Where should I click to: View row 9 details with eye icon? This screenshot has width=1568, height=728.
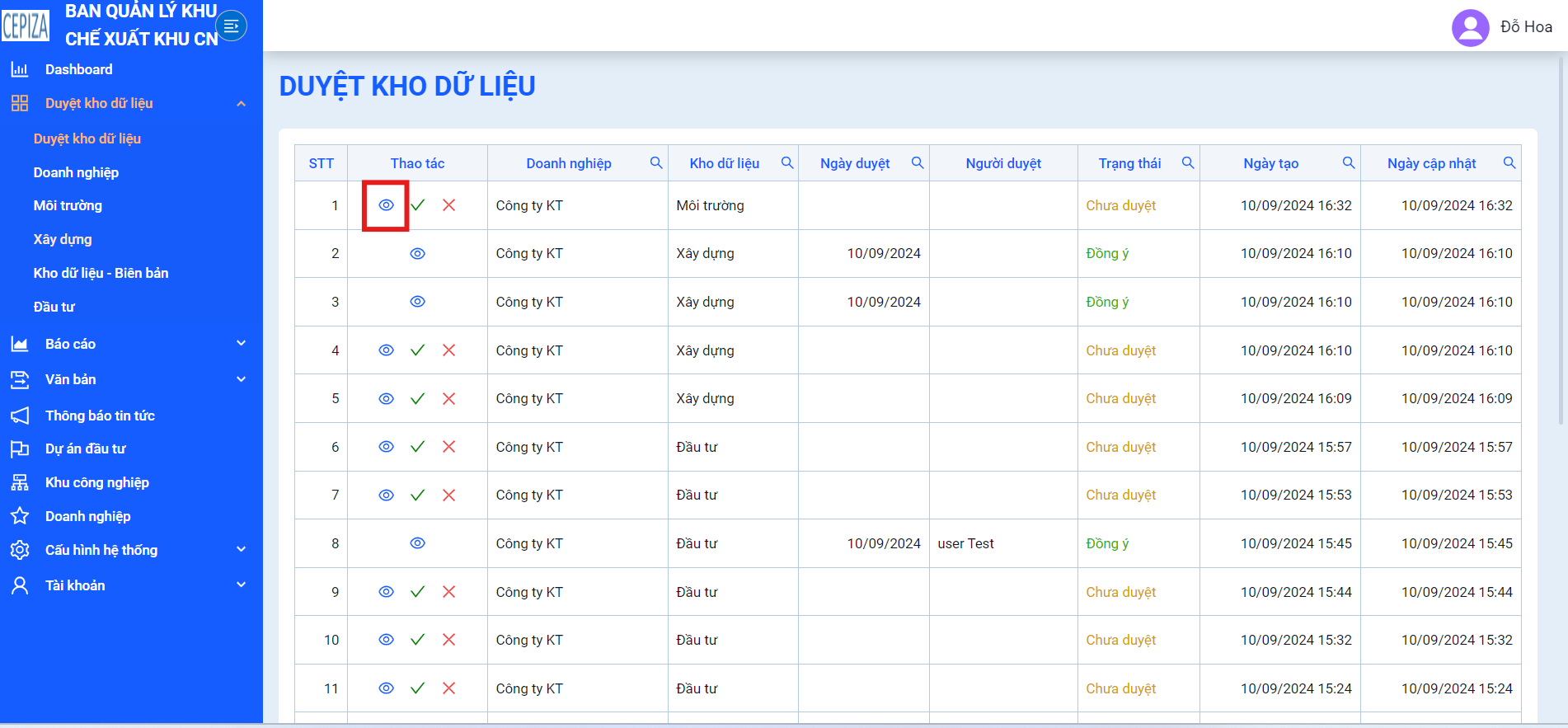coord(387,592)
